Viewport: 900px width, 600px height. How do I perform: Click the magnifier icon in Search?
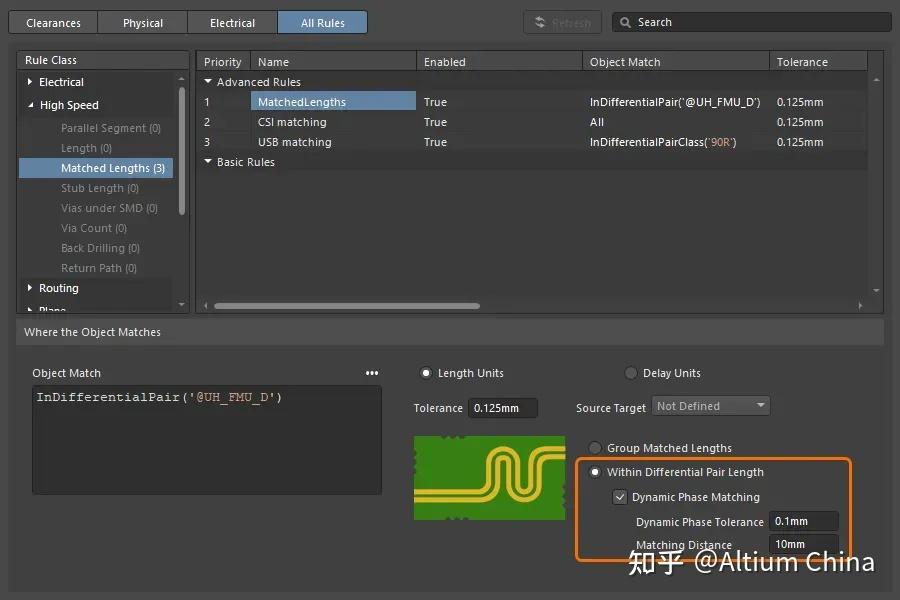[625, 22]
